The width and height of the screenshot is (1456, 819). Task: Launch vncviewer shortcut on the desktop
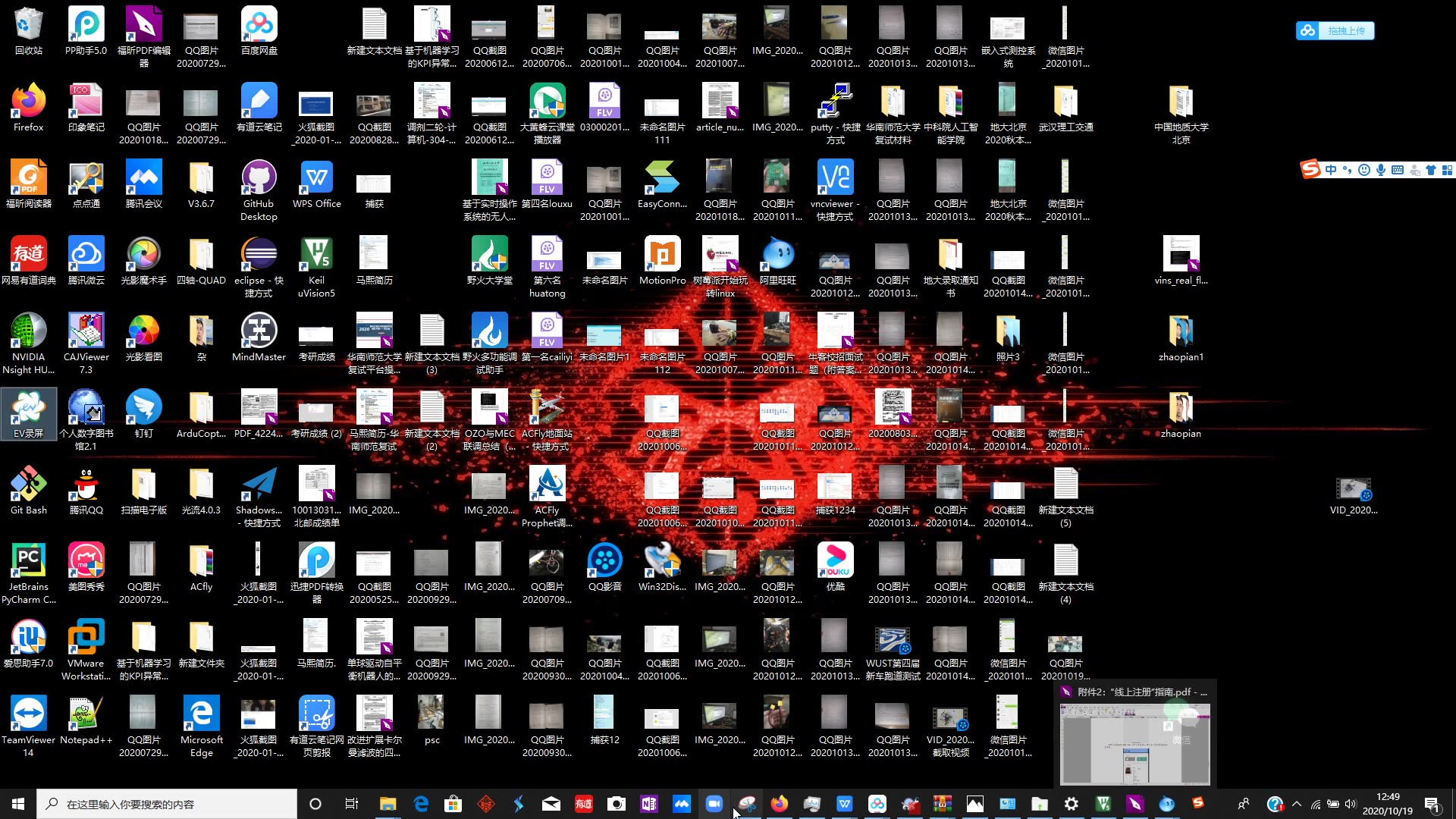click(x=835, y=190)
